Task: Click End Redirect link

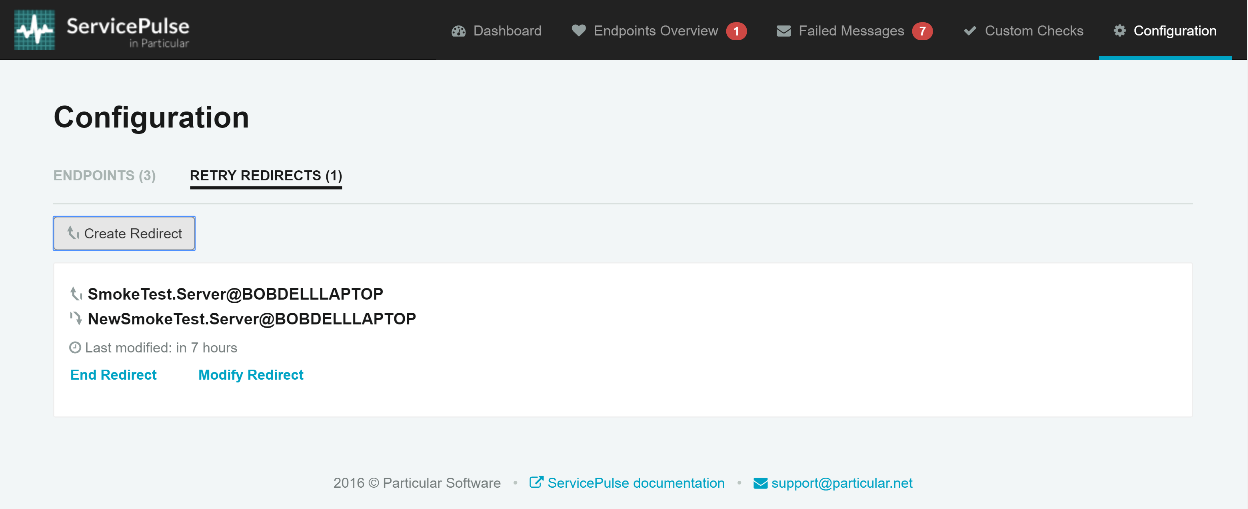Action: 113,375
